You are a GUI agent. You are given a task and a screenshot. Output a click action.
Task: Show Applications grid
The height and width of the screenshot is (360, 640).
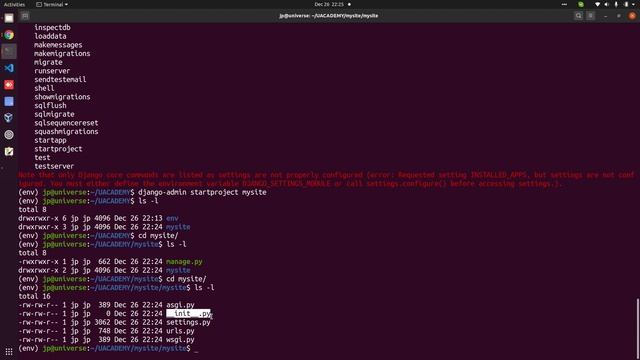click(9, 351)
